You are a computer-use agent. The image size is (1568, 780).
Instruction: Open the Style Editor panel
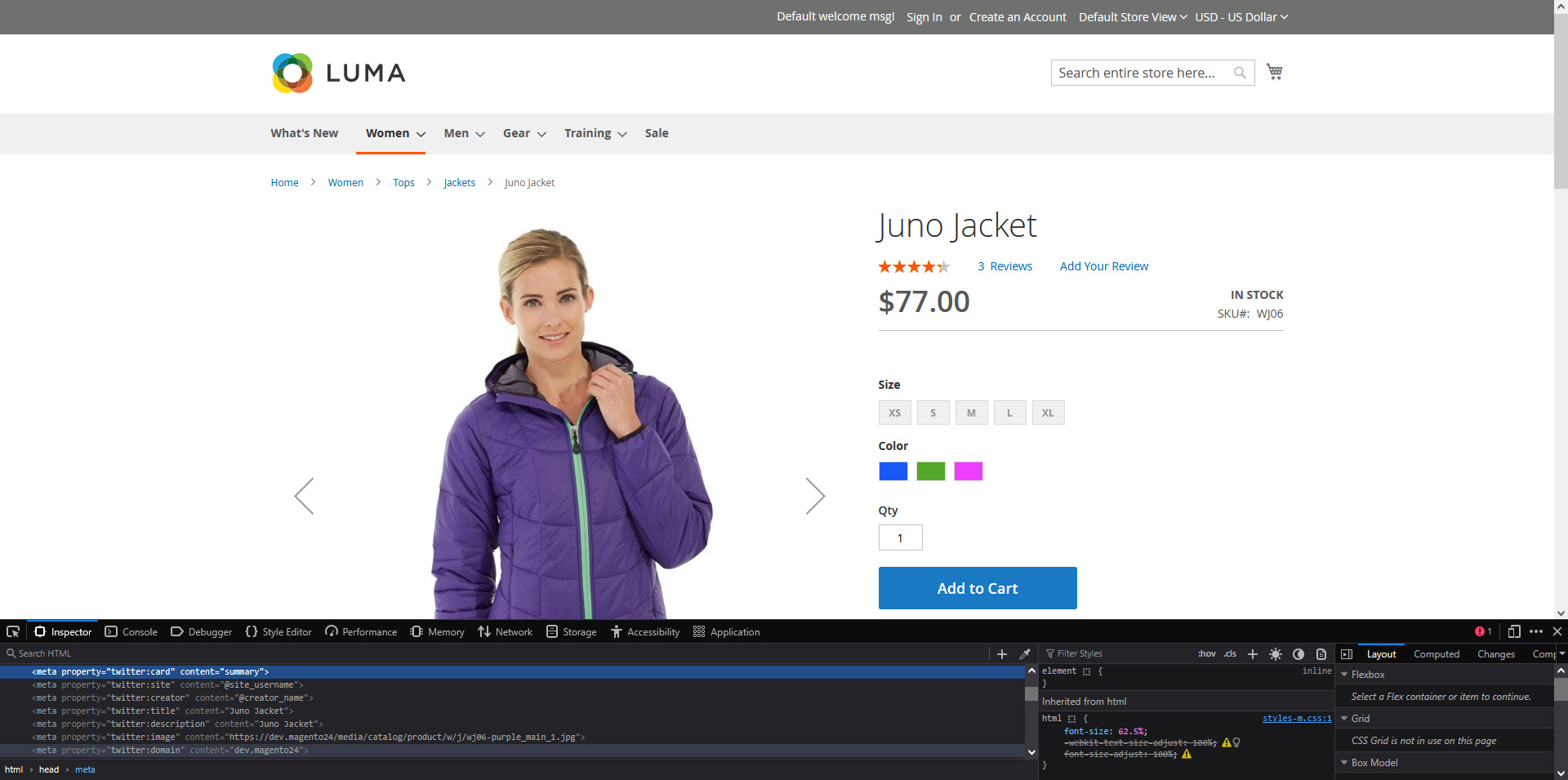pos(278,631)
